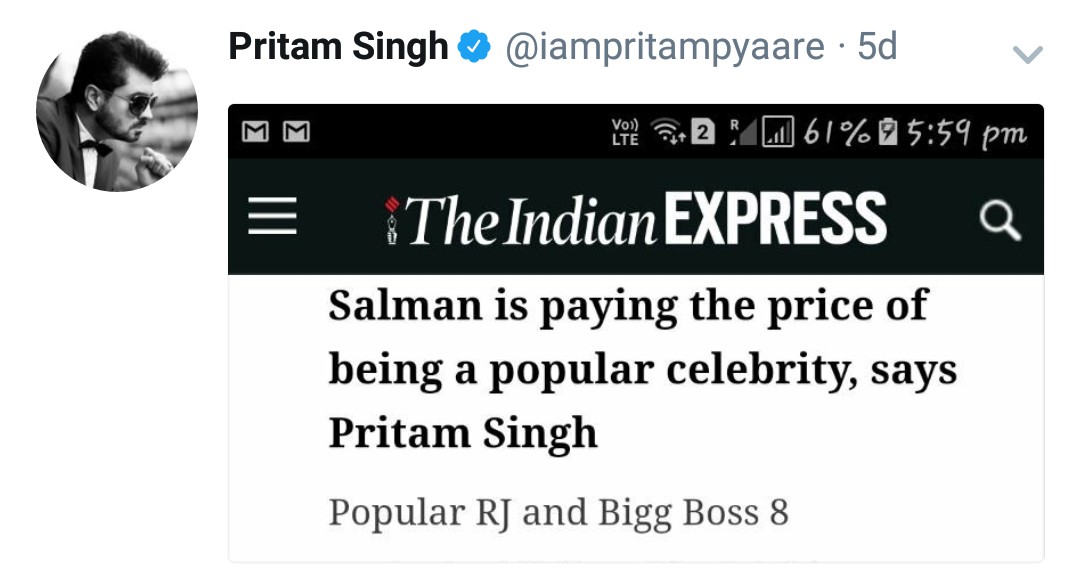Select the 5d tweet timestamp
The image size is (1080, 568).
(877, 46)
